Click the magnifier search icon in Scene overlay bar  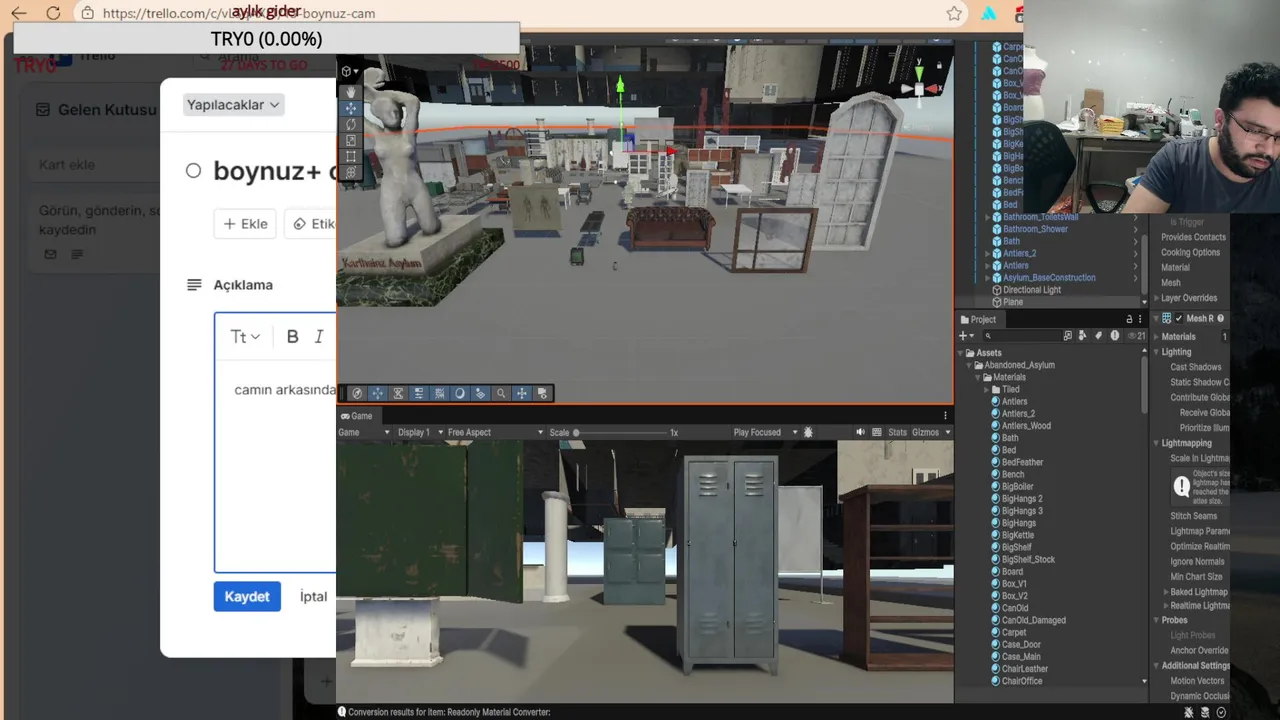tap(501, 393)
